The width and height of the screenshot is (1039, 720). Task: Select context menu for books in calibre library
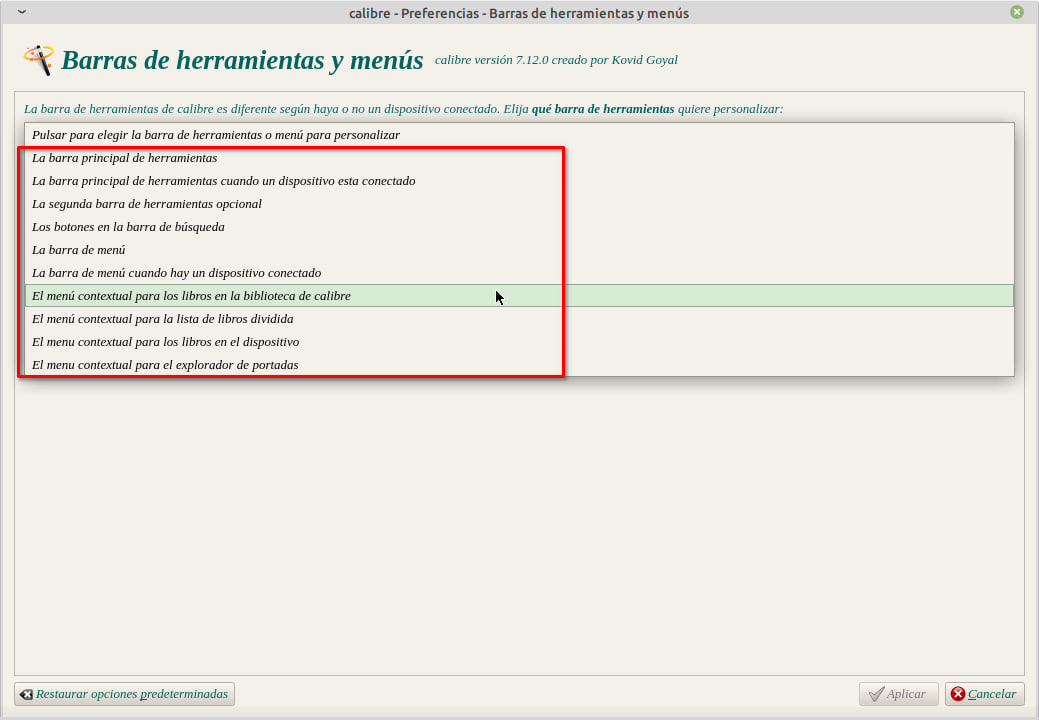(x=520, y=295)
